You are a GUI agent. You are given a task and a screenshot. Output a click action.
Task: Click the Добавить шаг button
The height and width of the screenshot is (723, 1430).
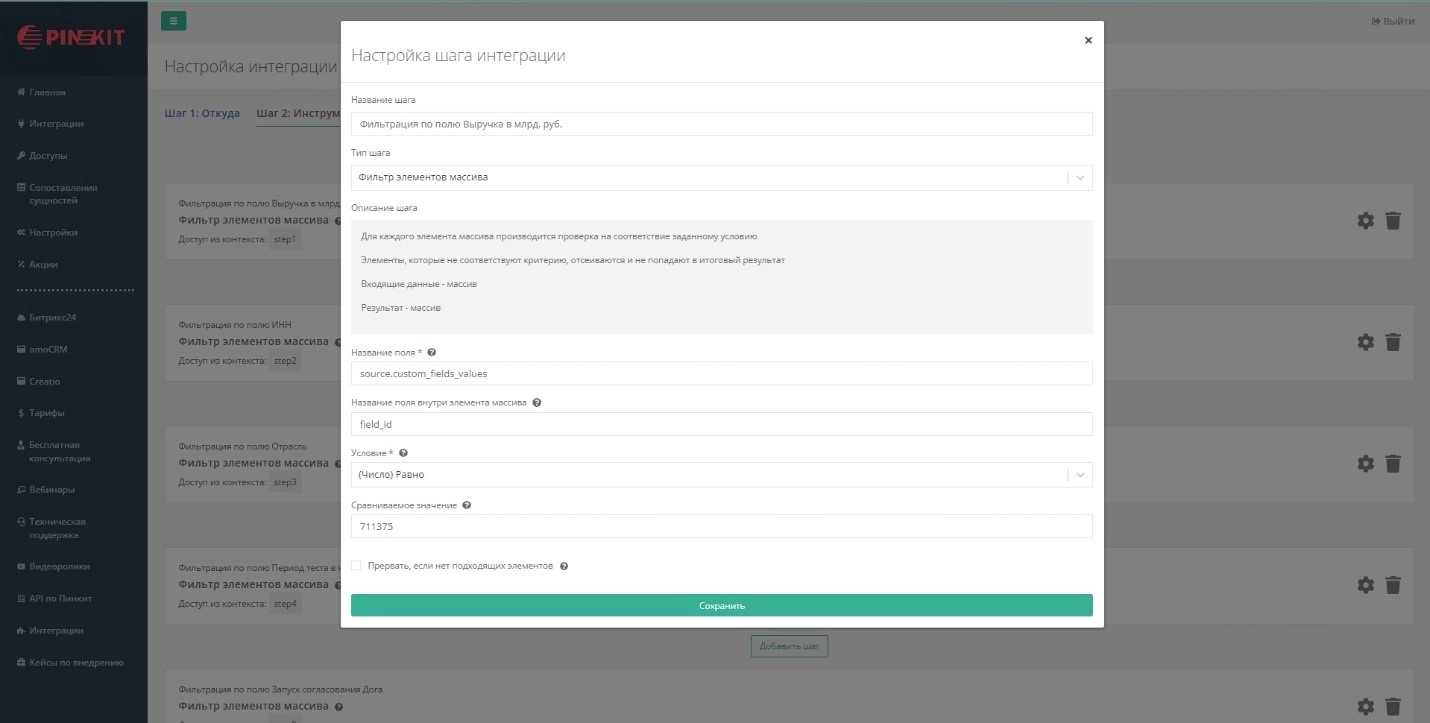789,646
